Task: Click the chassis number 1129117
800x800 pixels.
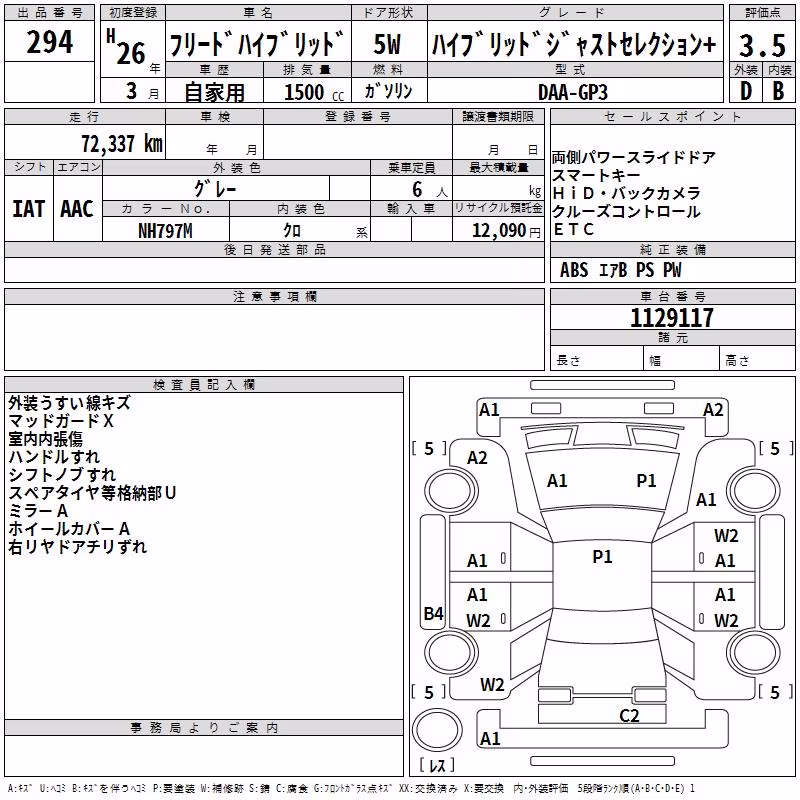Action: point(672,317)
